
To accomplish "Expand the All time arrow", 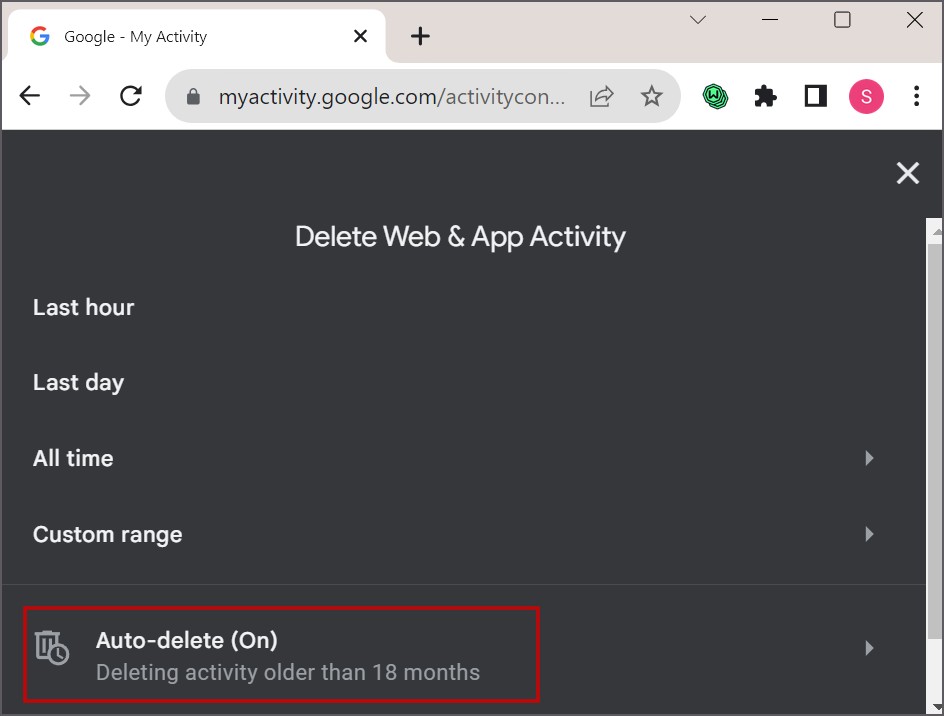I will tap(869, 458).
